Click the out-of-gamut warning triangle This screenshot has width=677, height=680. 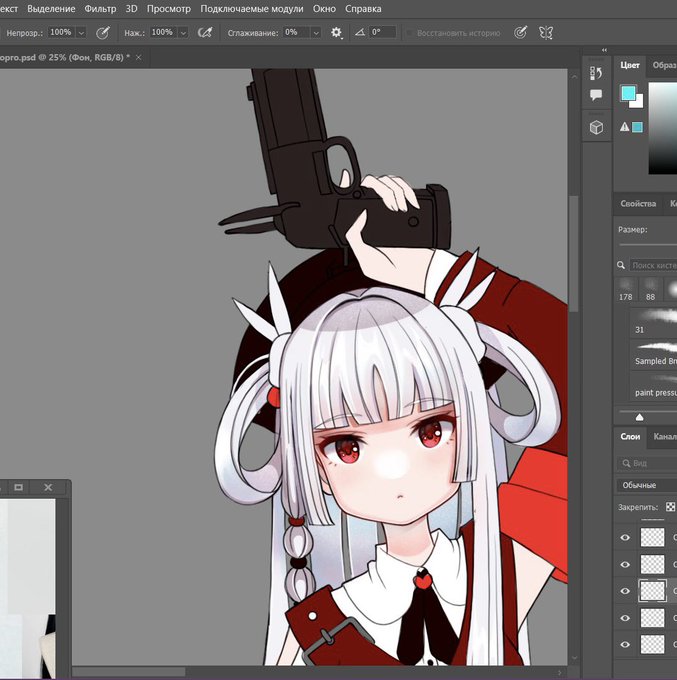[625, 127]
